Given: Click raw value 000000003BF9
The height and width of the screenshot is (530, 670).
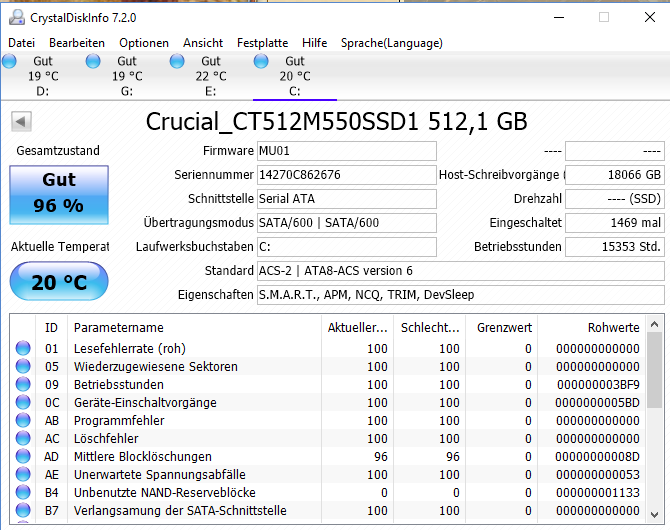Looking at the screenshot, I should click(598, 385).
